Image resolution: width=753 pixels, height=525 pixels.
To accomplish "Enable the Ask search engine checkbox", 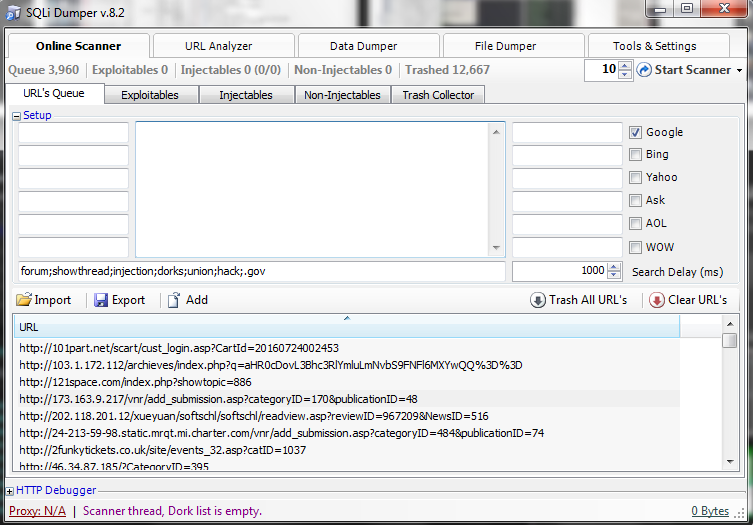I will (x=635, y=200).
